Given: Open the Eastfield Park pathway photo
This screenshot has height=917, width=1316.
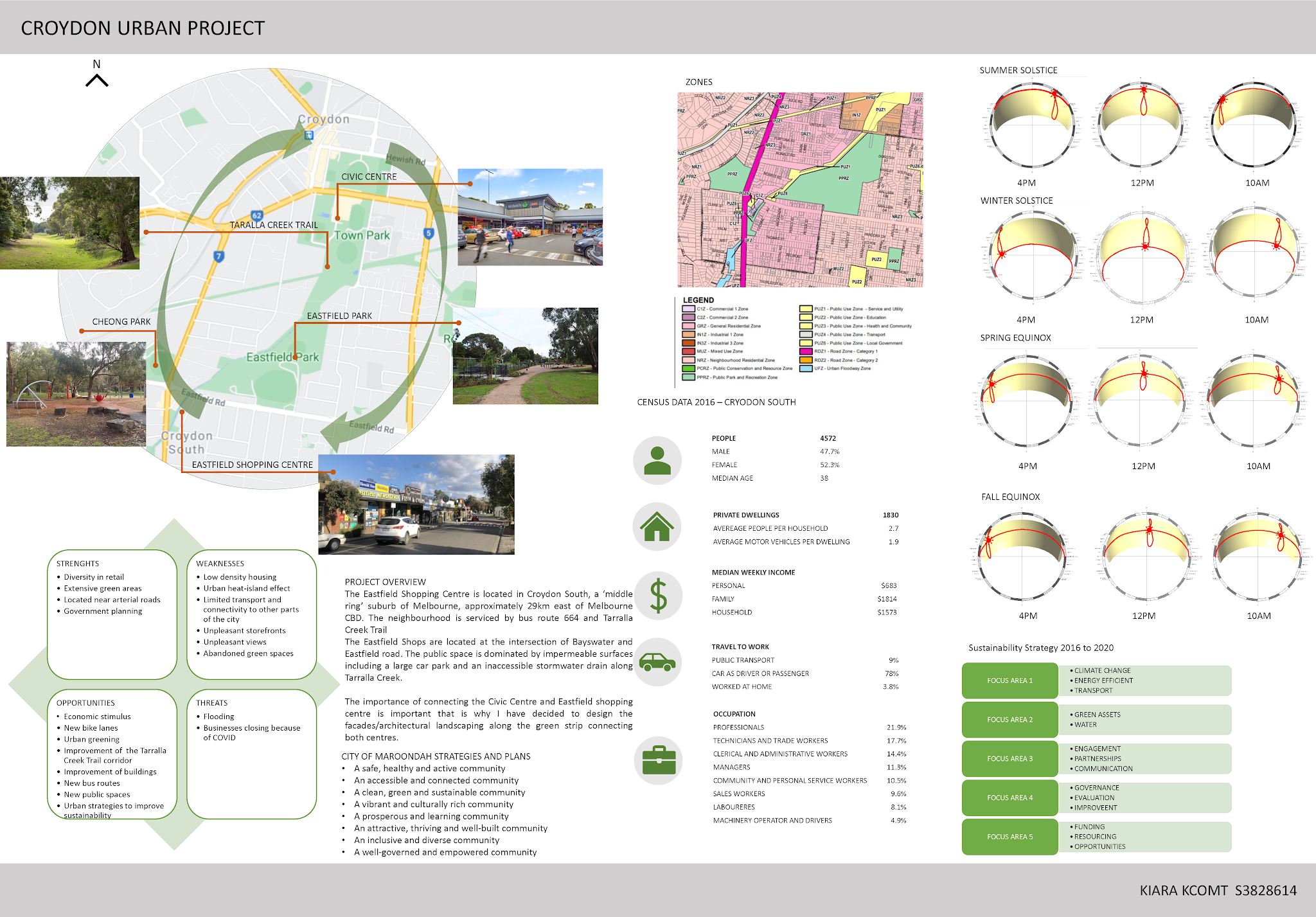Looking at the screenshot, I should click(526, 356).
